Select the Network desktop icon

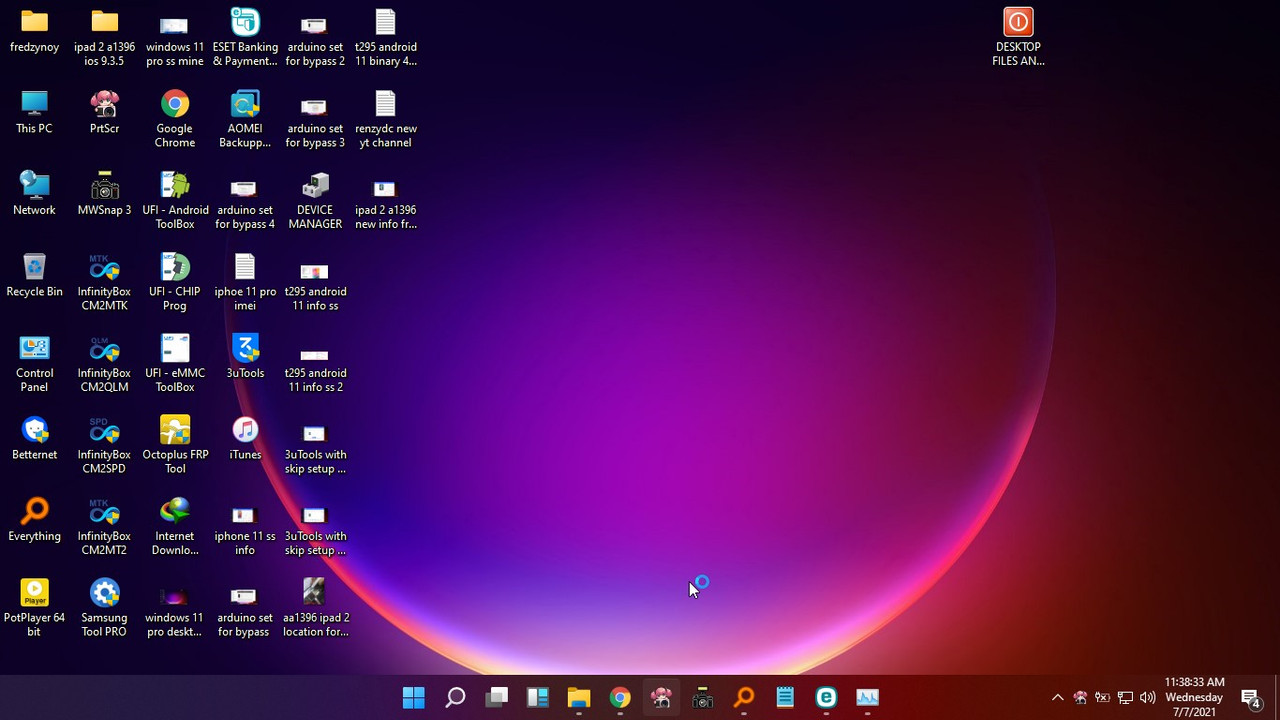click(34, 195)
